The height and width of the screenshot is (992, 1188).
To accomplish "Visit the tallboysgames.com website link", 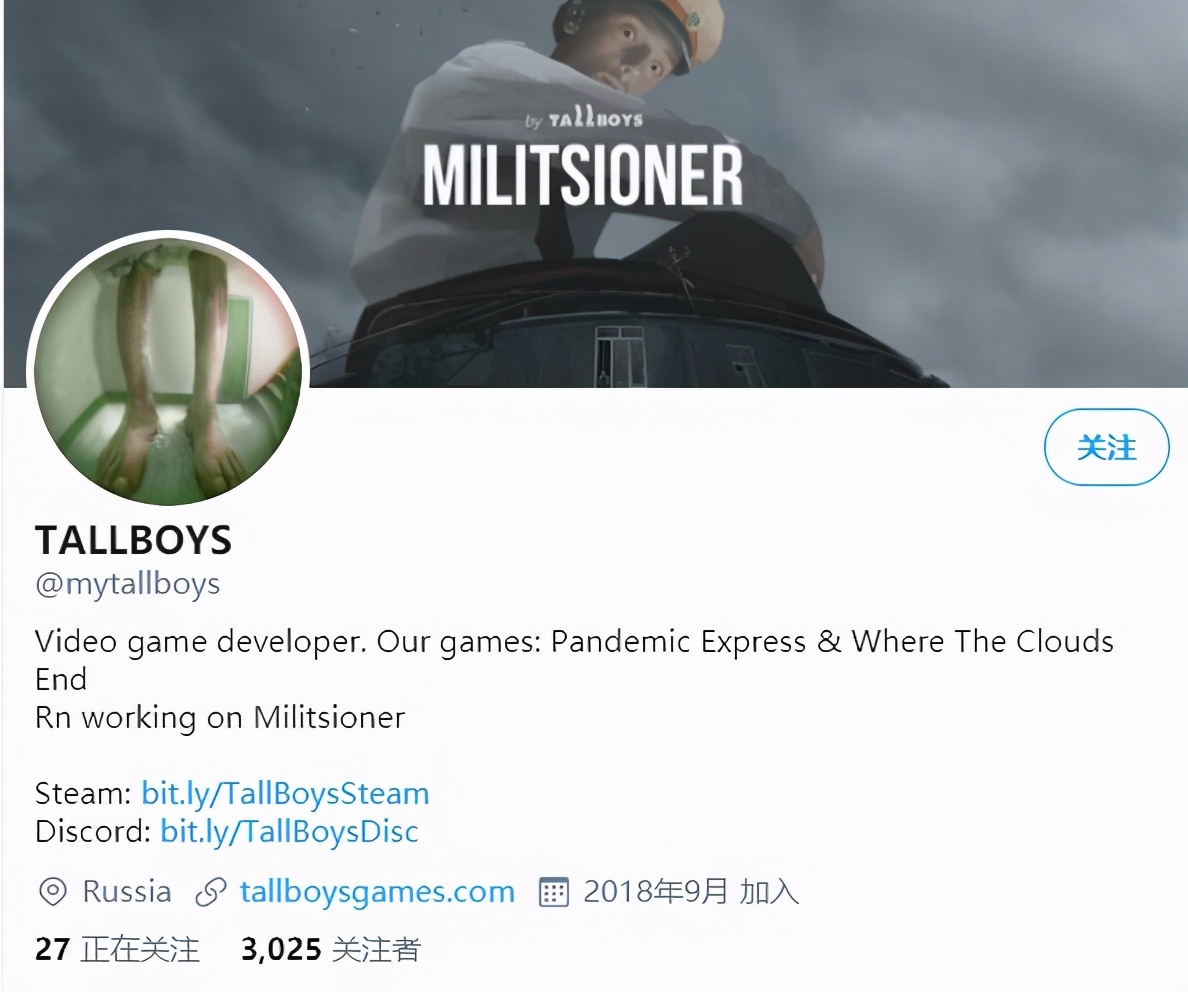I will 377,891.
